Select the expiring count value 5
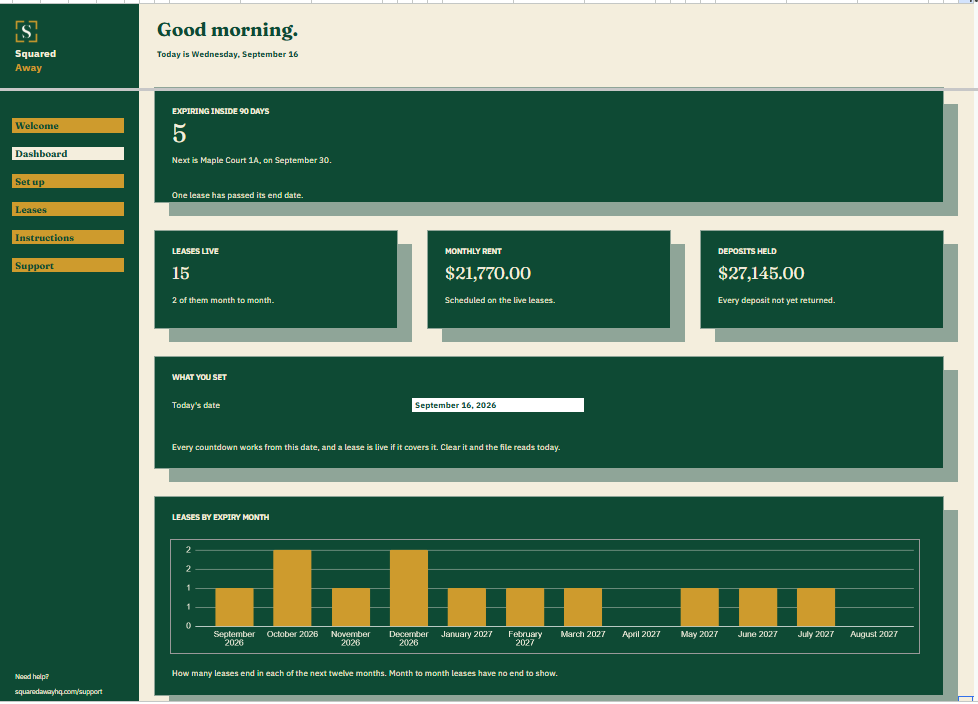Viewport: 978px width, 704px height. tap(180, 133)
